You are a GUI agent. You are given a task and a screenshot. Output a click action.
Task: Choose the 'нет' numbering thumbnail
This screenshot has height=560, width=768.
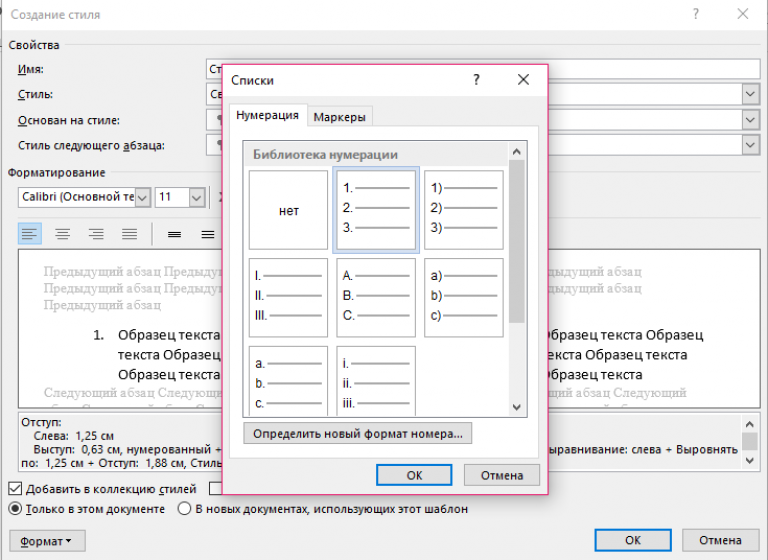288,210
